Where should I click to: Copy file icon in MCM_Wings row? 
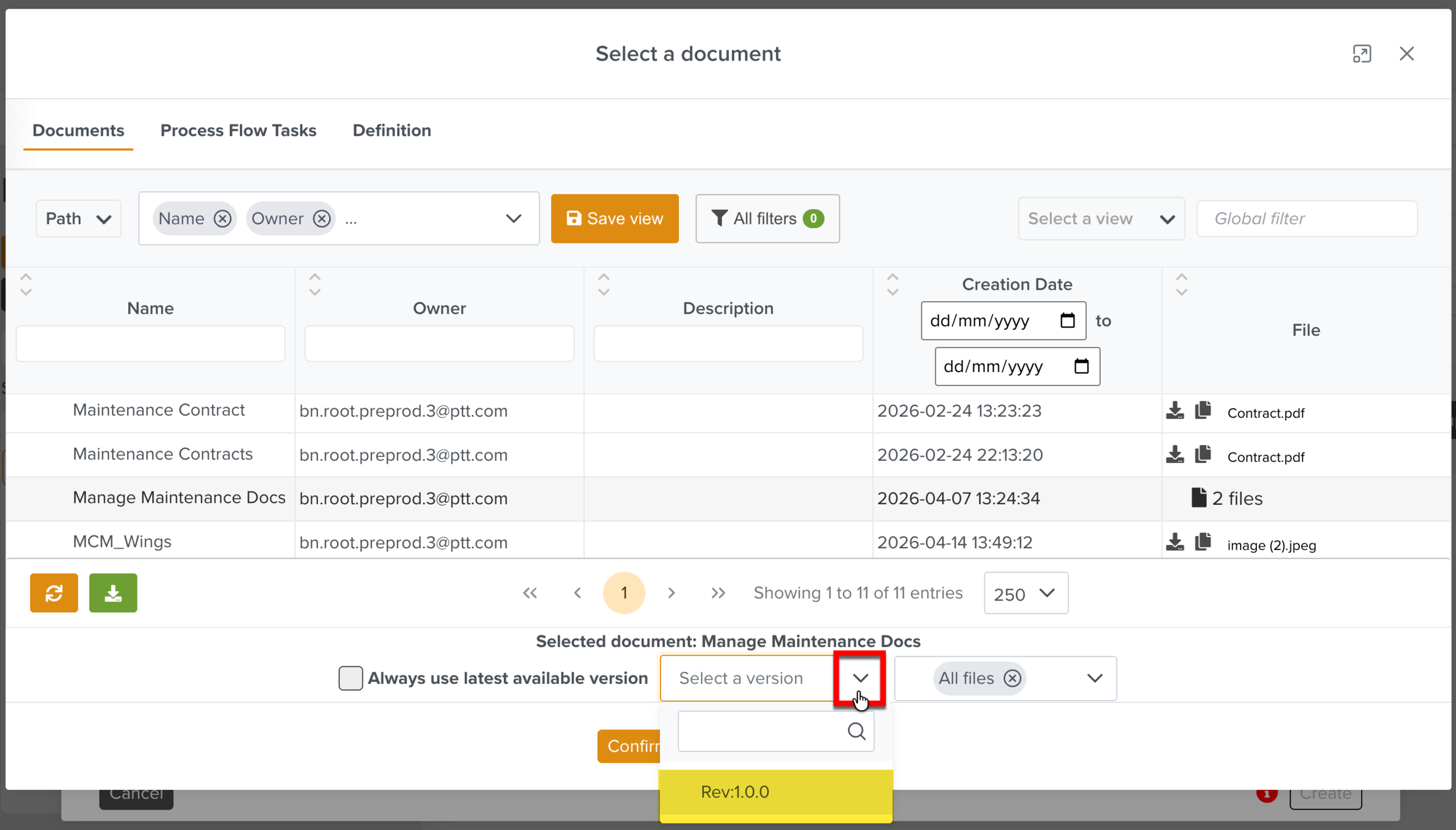(1203, 542)
